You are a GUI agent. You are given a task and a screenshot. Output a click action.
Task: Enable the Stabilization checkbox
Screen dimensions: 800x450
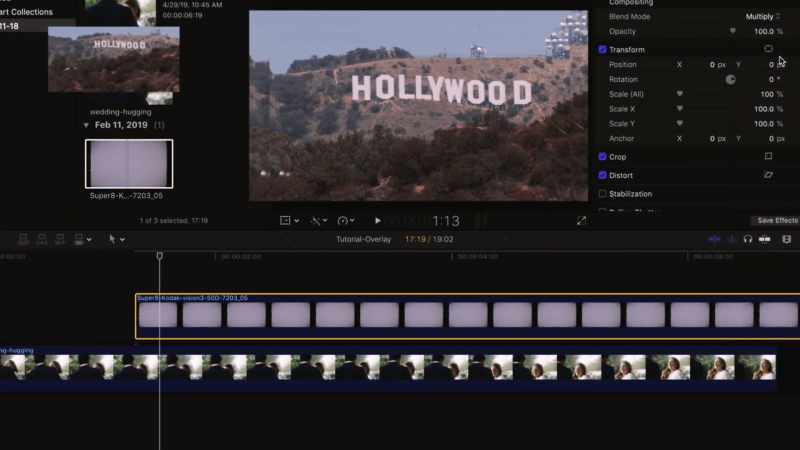coord(603,194)
